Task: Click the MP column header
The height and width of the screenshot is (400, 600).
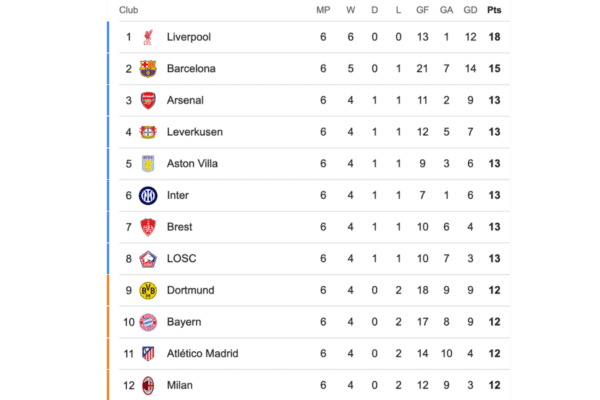Action: pos(323,10)
